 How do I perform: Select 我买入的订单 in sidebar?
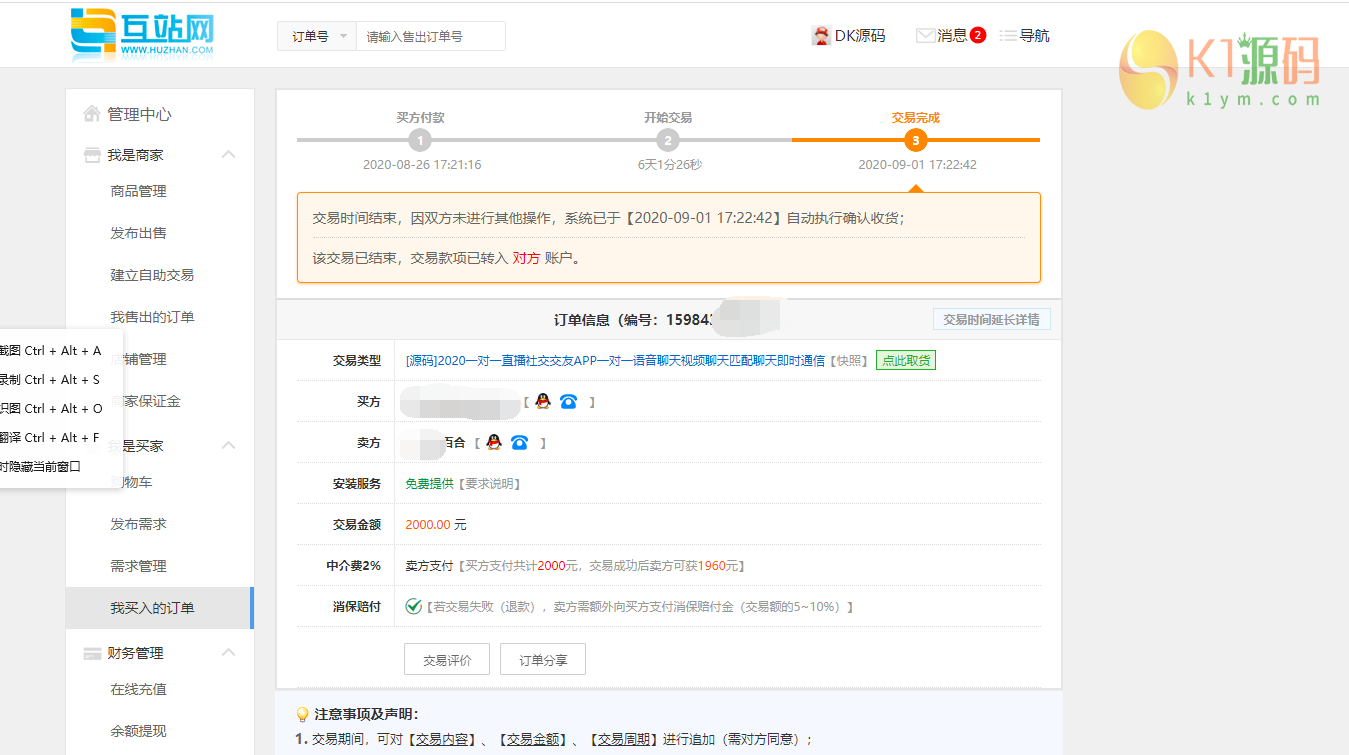point(152,608)
